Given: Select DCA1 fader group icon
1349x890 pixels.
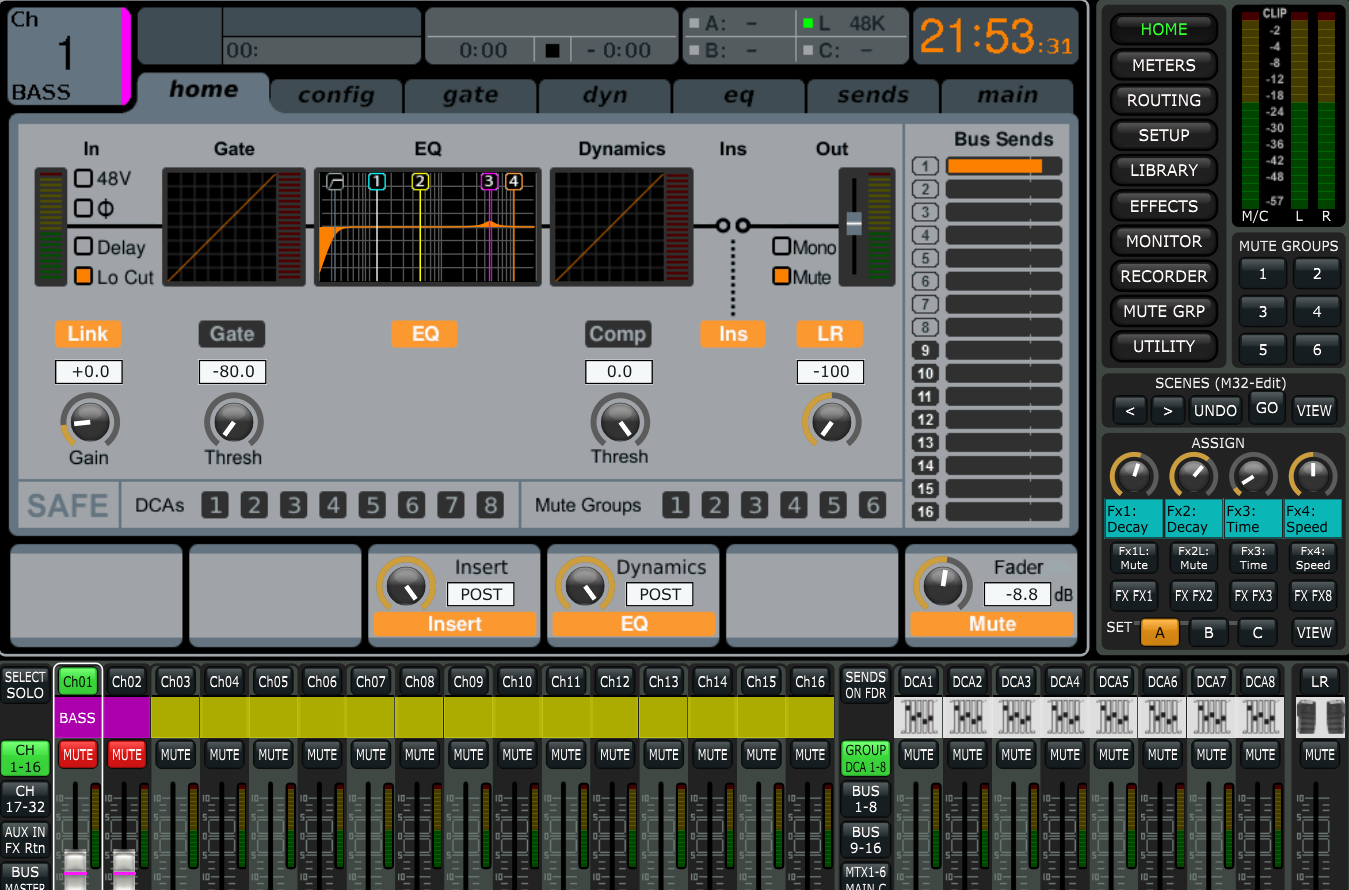Looking at the screenshot, I should click(918, 717).
